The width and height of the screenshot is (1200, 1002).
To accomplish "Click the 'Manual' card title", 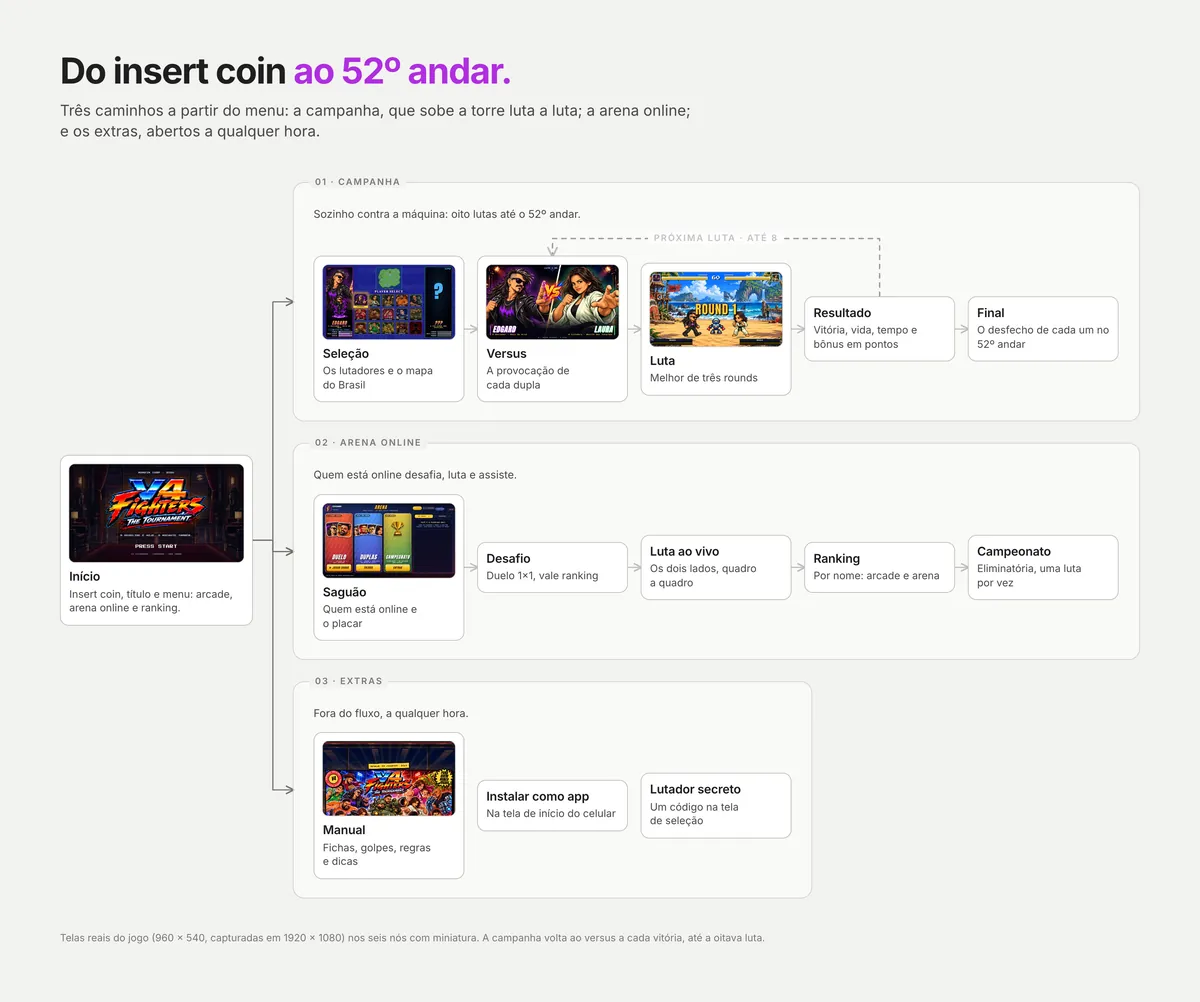I will click(344, 830).
